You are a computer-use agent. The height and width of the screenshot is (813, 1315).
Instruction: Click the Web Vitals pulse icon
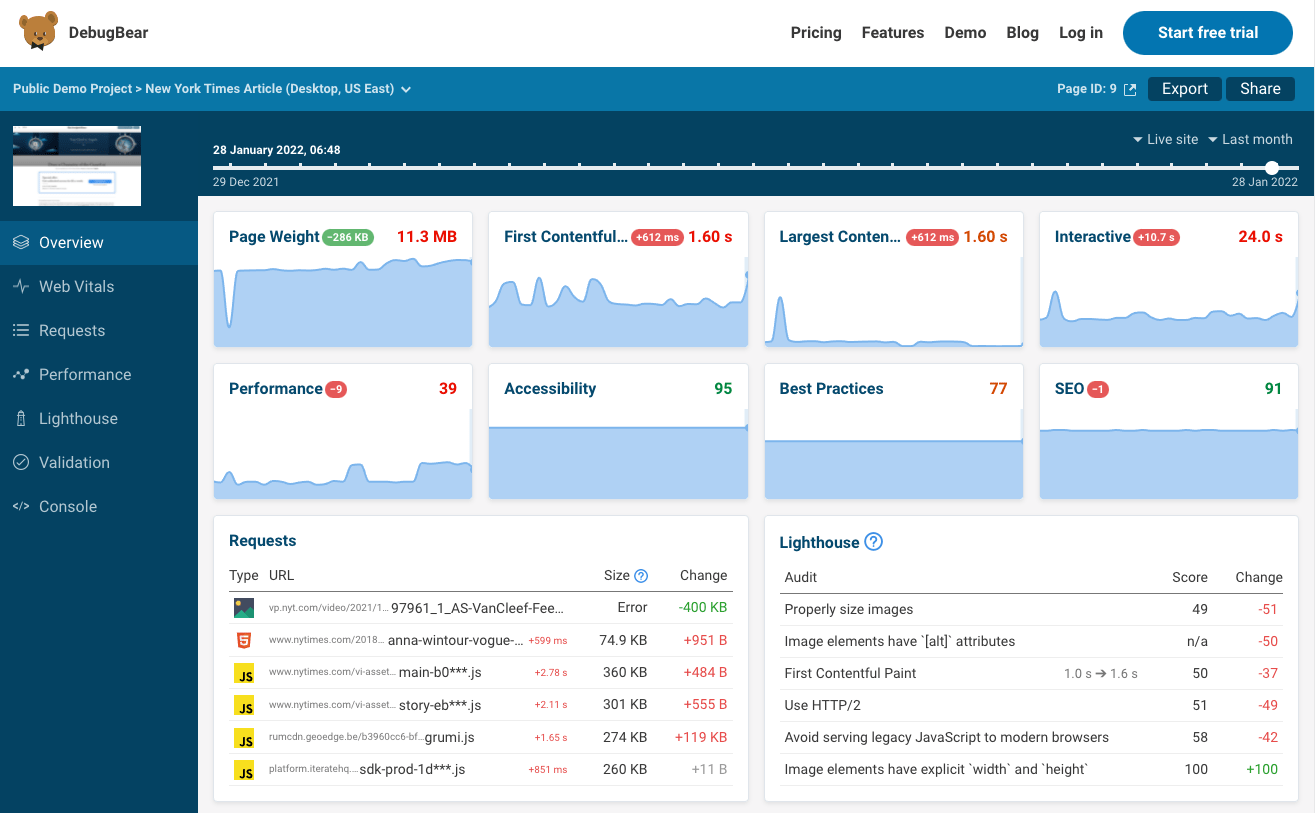coord(20,286)
